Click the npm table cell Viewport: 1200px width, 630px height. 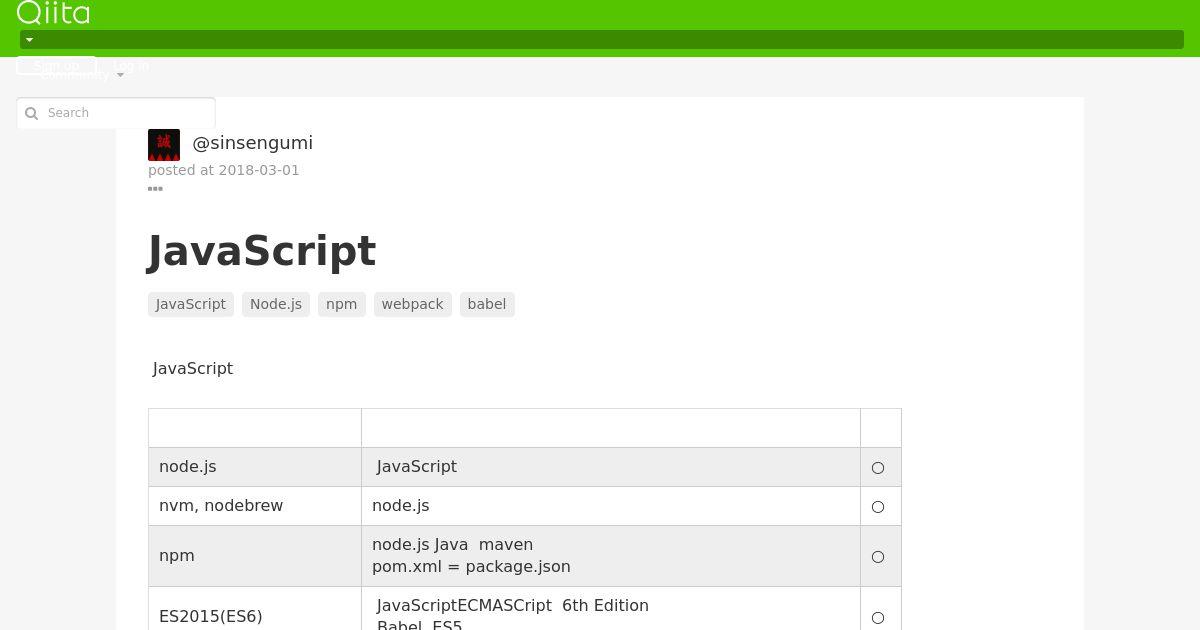pyautogui.click(x=255, y=556)
